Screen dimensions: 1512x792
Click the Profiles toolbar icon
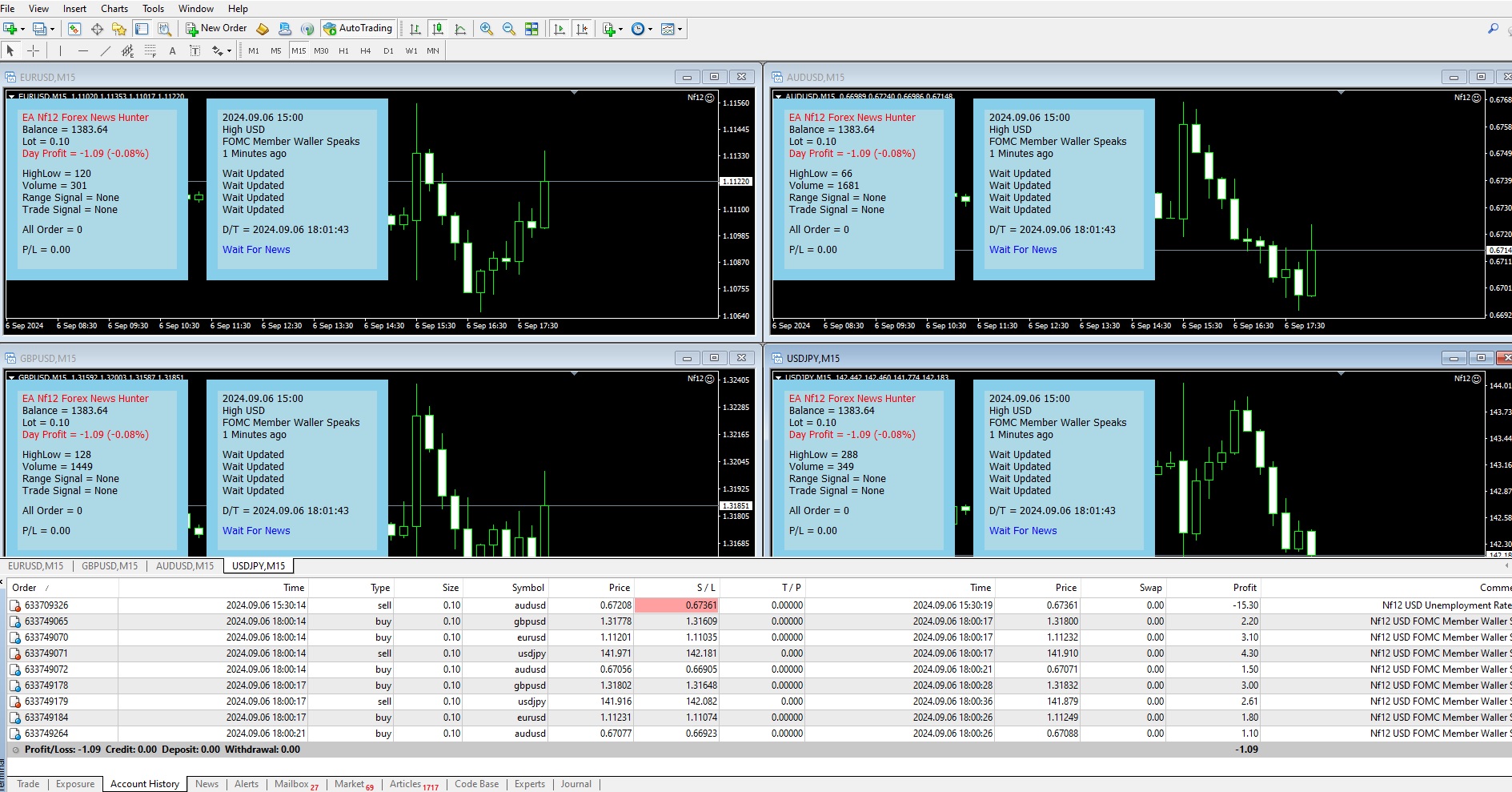(39, 29)
